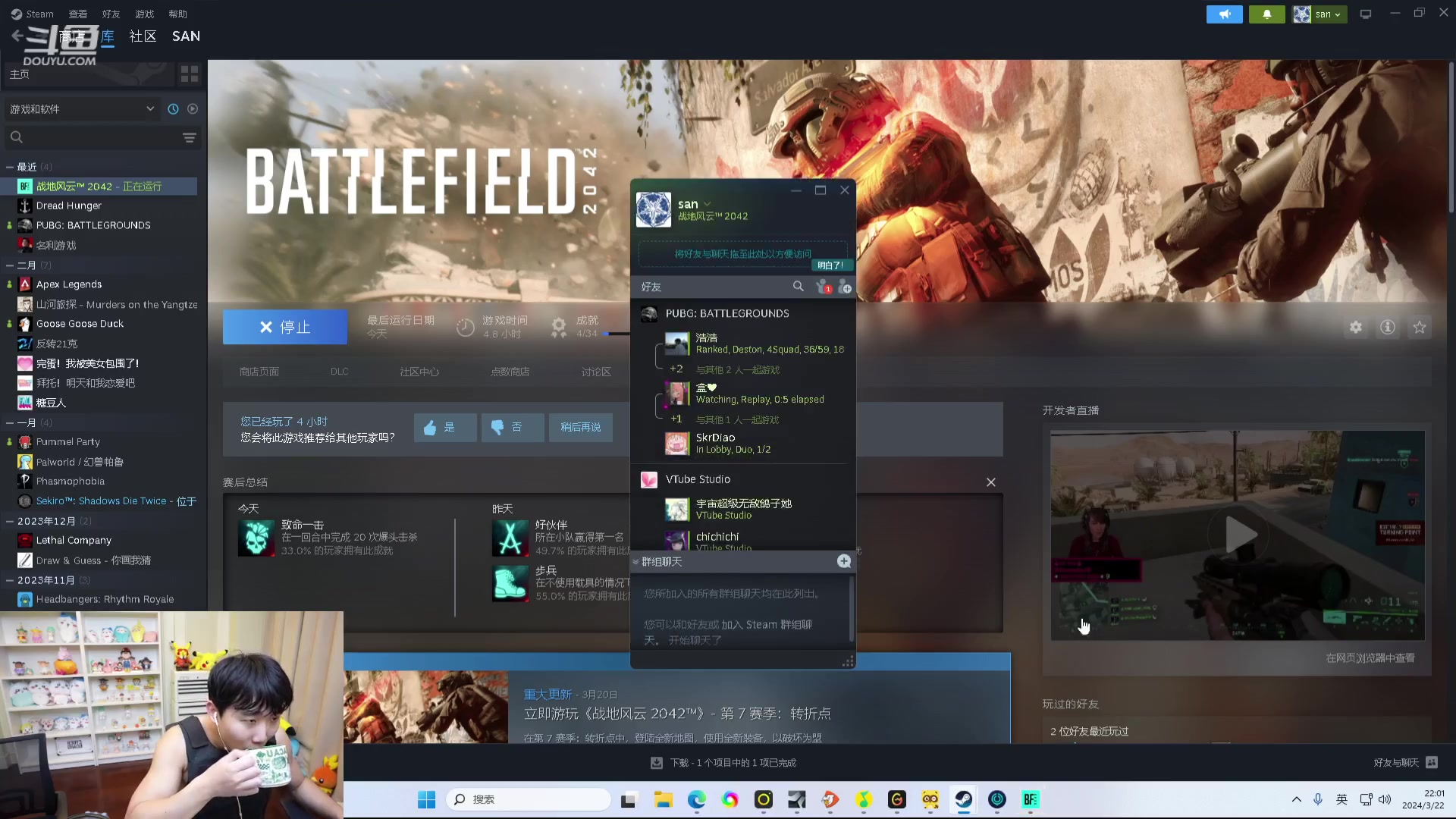Choose the 稍后再说 (later) button

pyautogui.click(x=581, y=428)
